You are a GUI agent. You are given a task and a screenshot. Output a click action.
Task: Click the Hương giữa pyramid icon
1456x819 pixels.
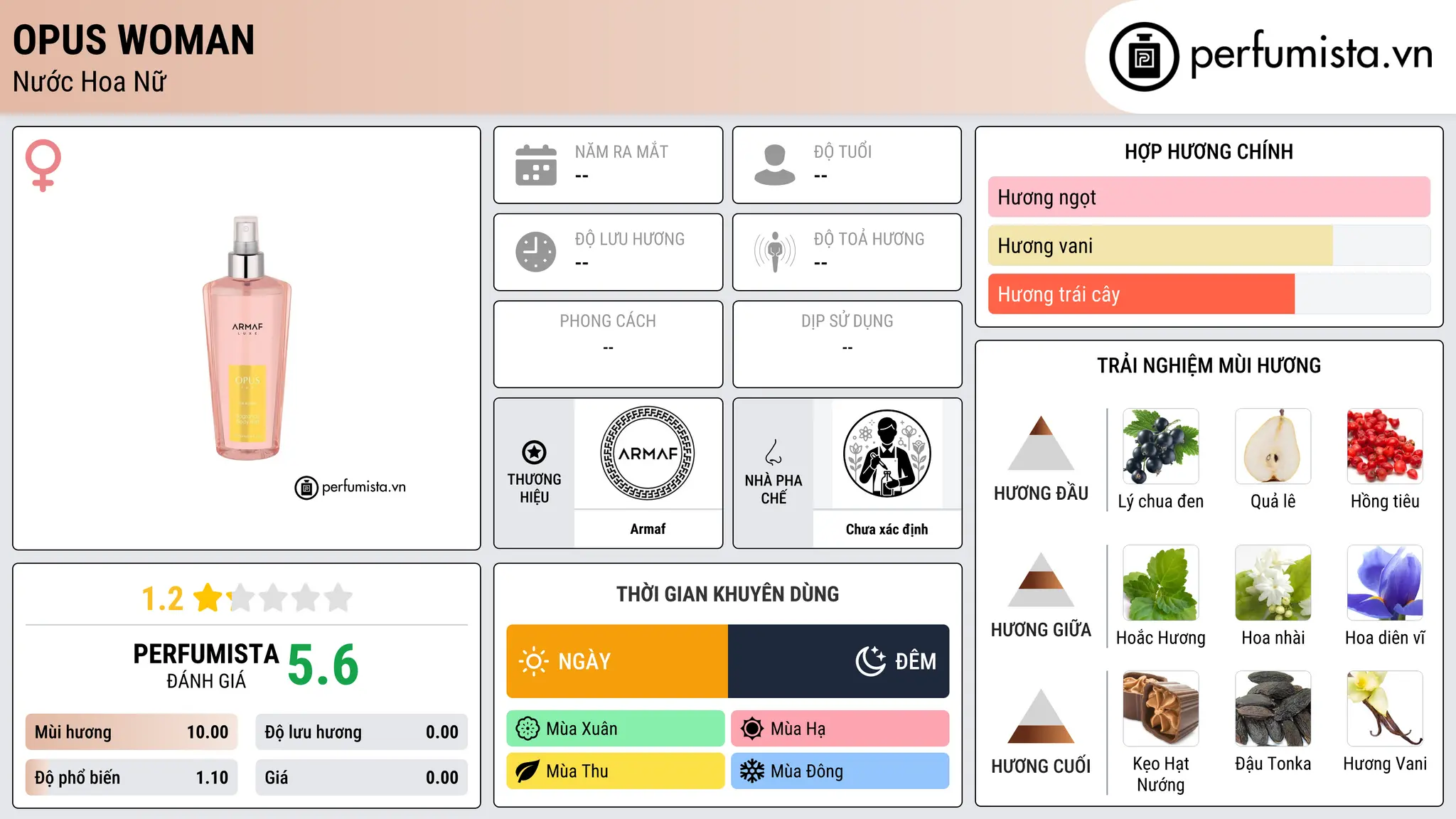(1041, 579)
